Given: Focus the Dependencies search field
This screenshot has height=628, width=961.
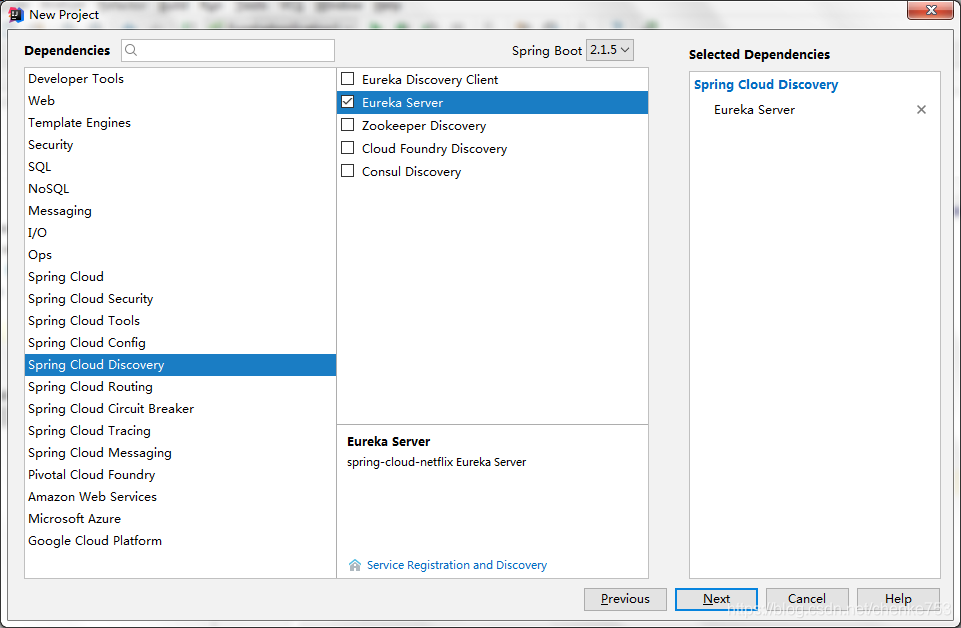Looking at the screenshot, I should [x=228, y=50].
